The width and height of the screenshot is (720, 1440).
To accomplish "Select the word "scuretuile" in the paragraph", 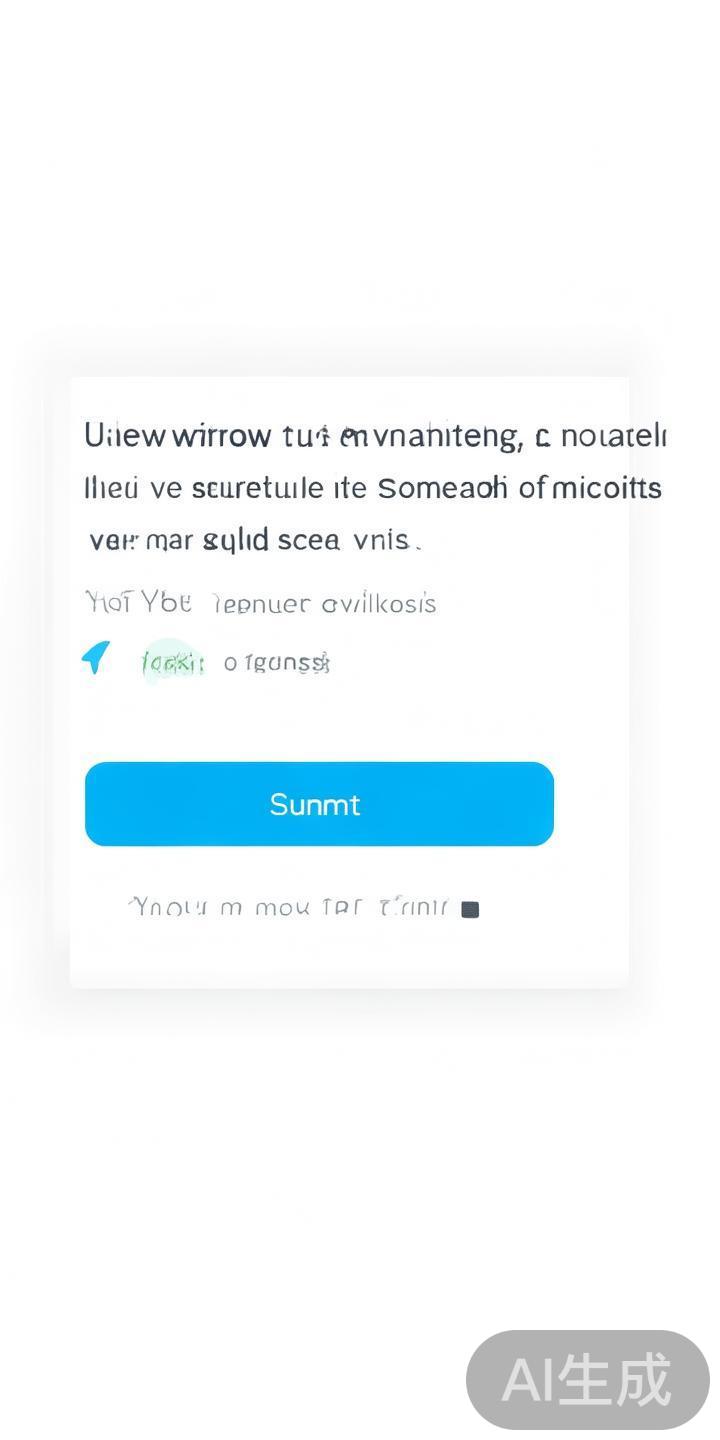I will [257, 488].
